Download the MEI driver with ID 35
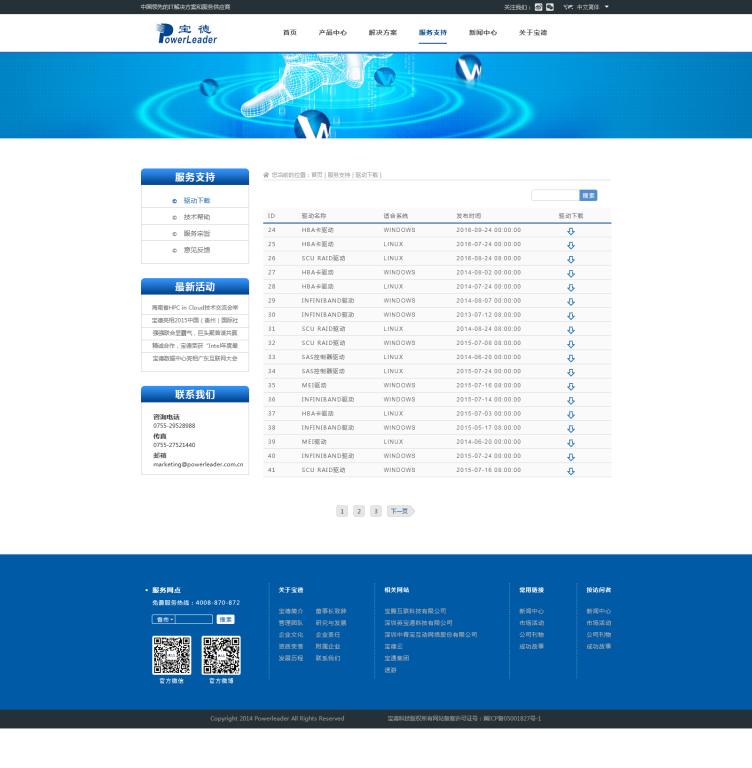The width and height of the screenshot is (752, 768). click(571, 386)
